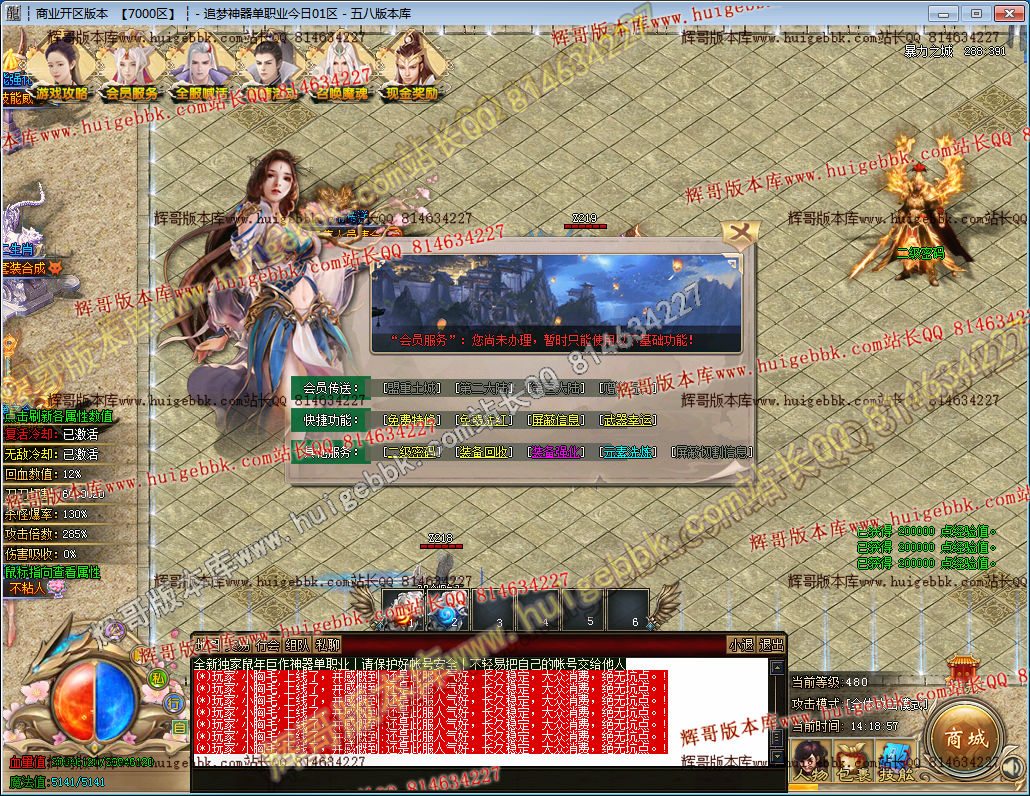Click the 当前等级 480 level text
The image size is (1030, 796).
(829, 682)
